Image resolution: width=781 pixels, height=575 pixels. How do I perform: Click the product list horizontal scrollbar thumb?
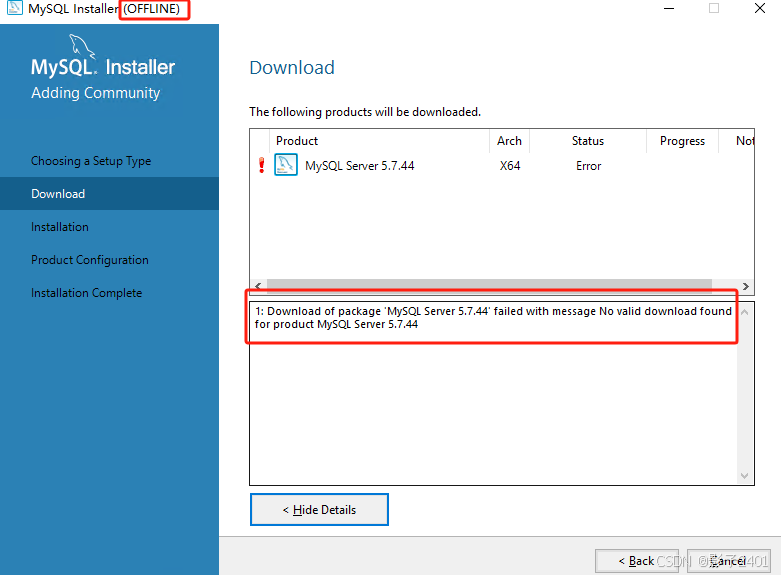(x=489, y=285)
